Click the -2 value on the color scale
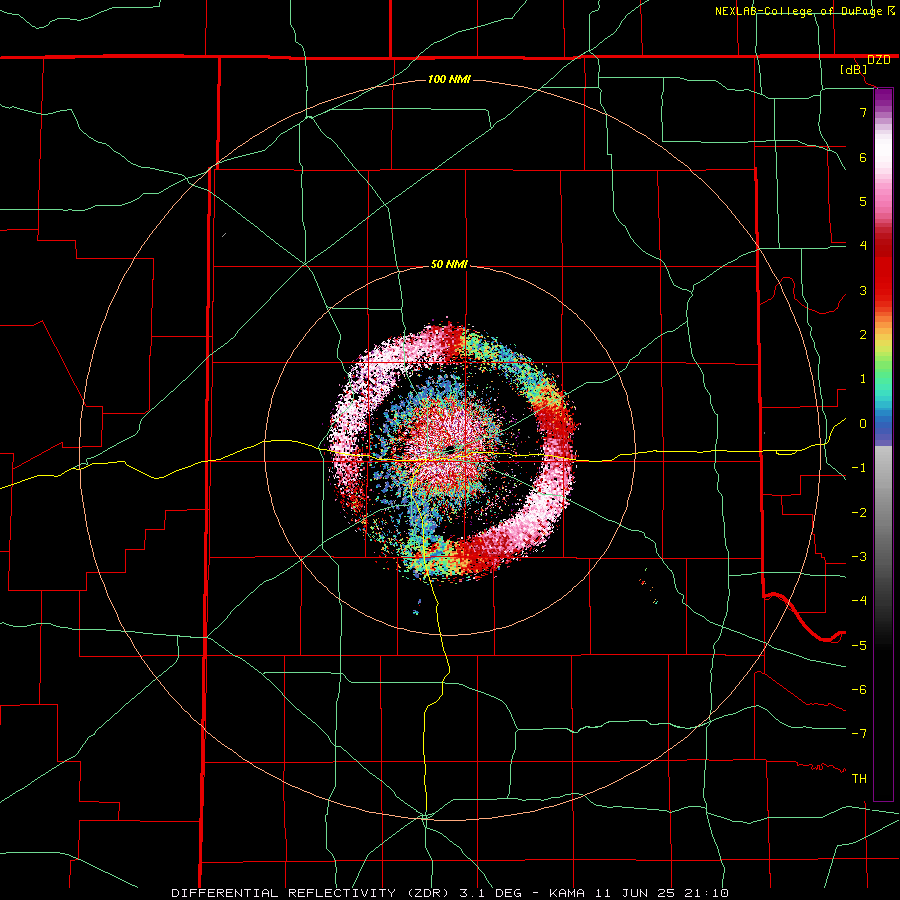The width and height of the screenshot is (900, 900). coord(859,513)
